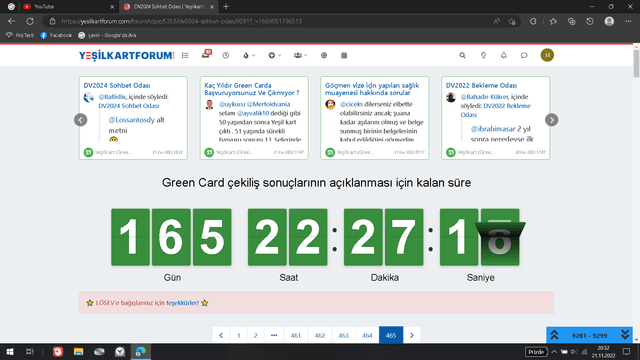Open the categories list icon in forum header
The width and height of the screenshot is (640, 360).
pos(185,55)
